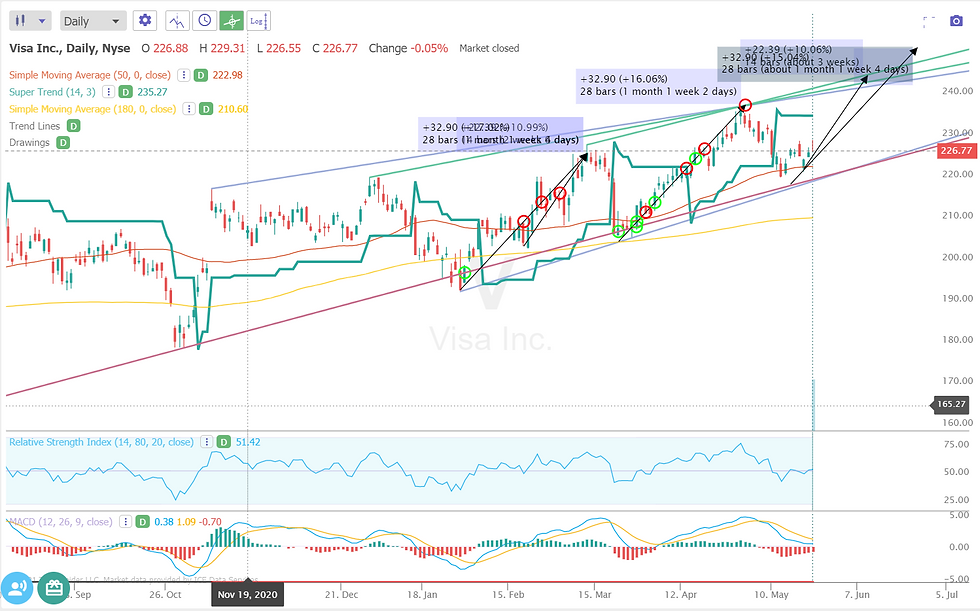Screen dimensions: 980x611
Task: Click the Nov 19, 2020 date marker
Action: 248,594
